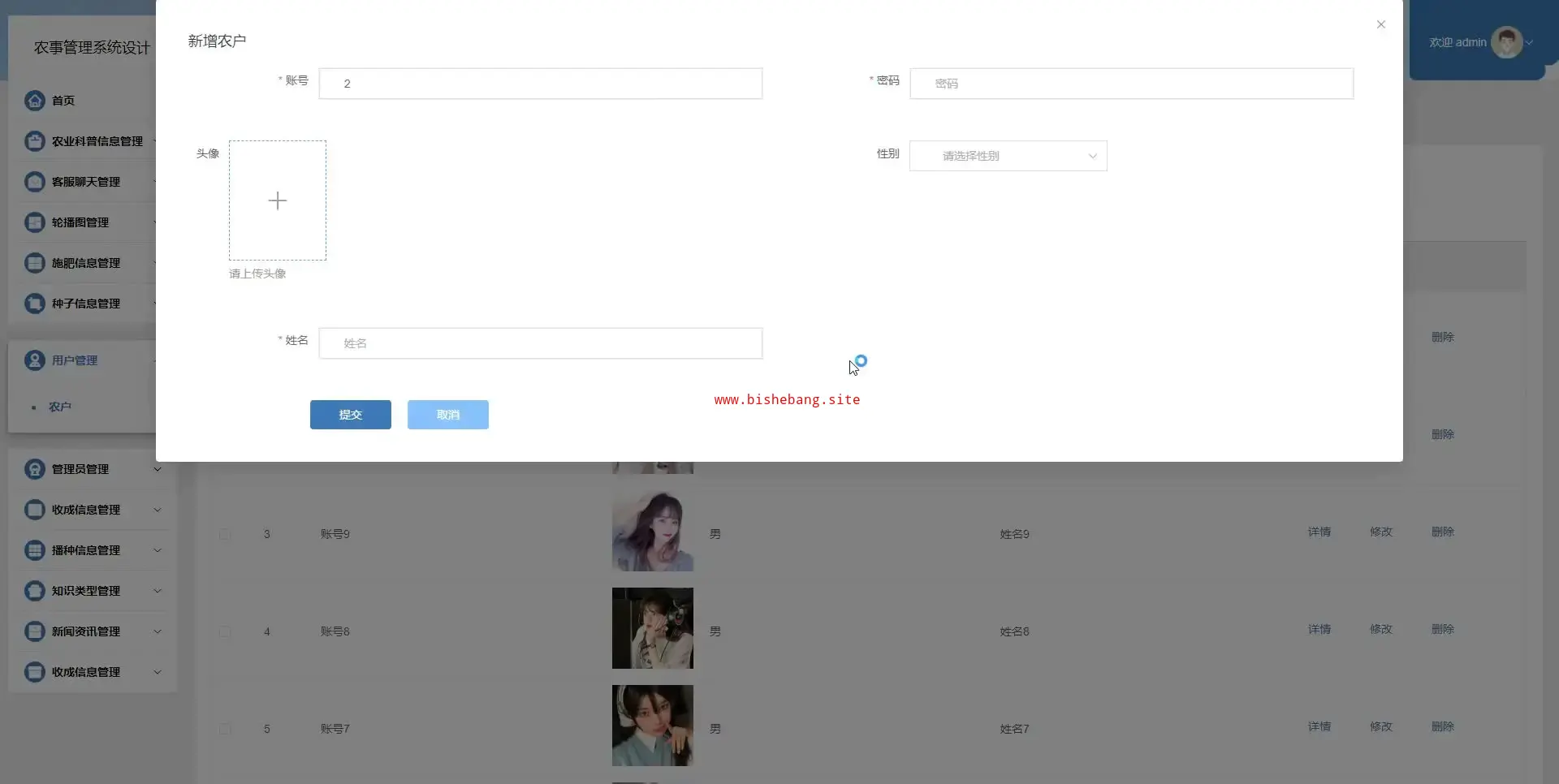1559x784 pixels.
Task: Click the 欢迎 admin greeting text
Action: point(1458,42)
